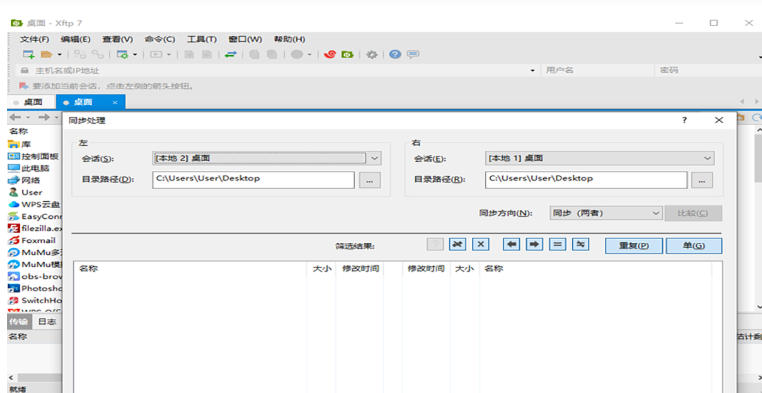Screen dimensions: 762x393
Task: Open the 编辑(E) menu
Action: coord(76,39)
